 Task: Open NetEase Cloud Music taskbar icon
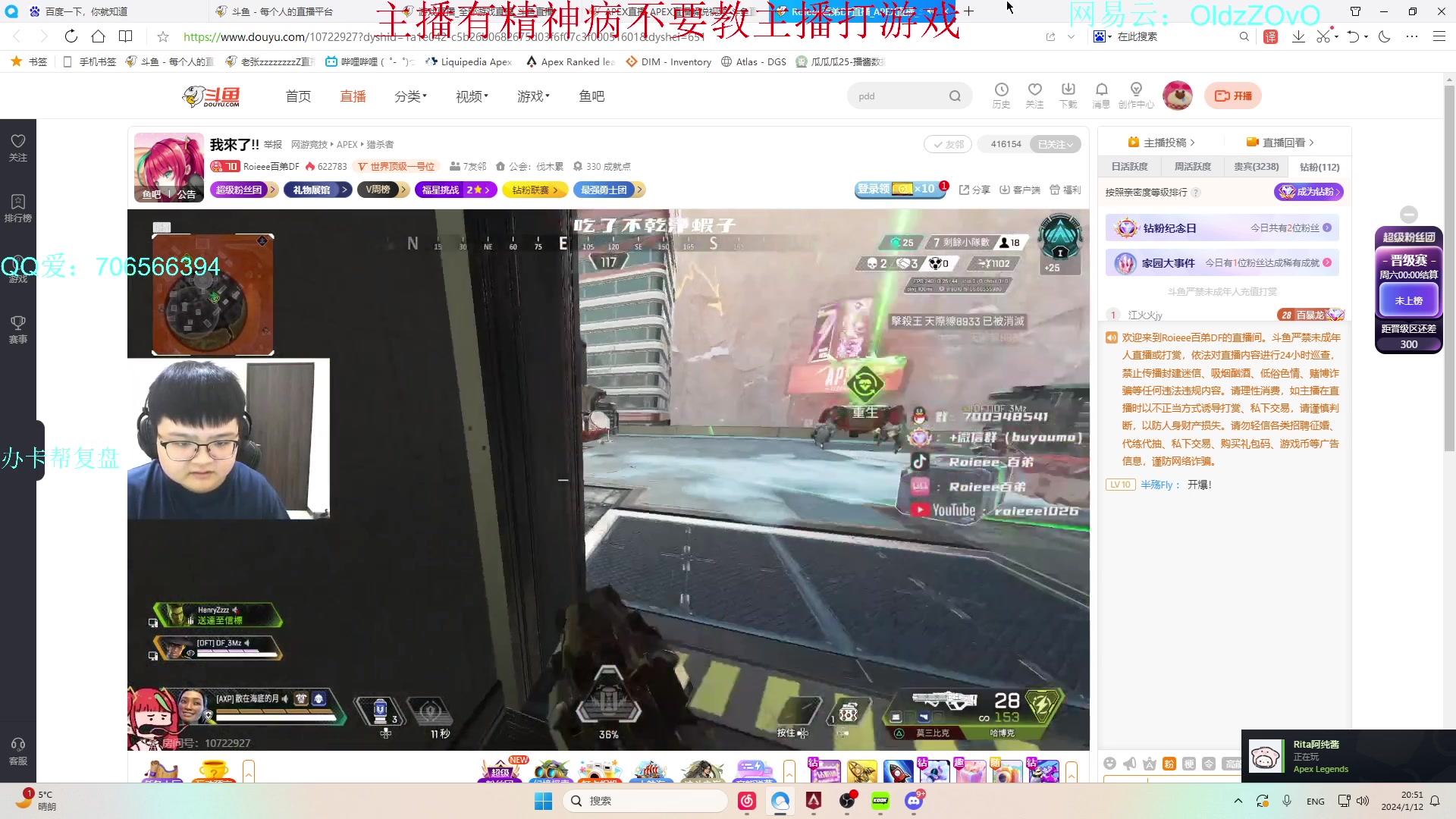click(x=747, y=801)
